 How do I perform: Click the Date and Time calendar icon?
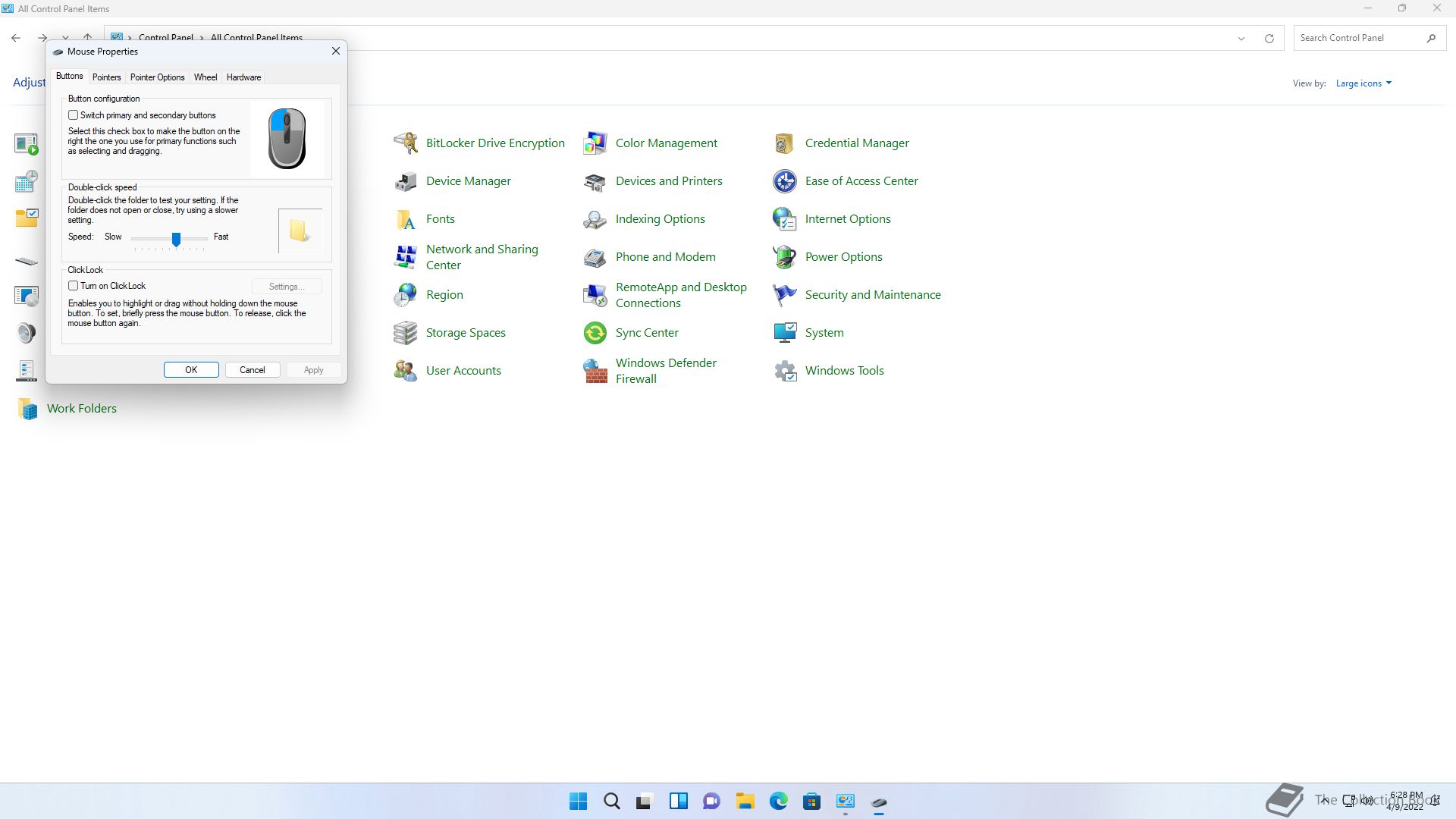click(x=27, y=180)
